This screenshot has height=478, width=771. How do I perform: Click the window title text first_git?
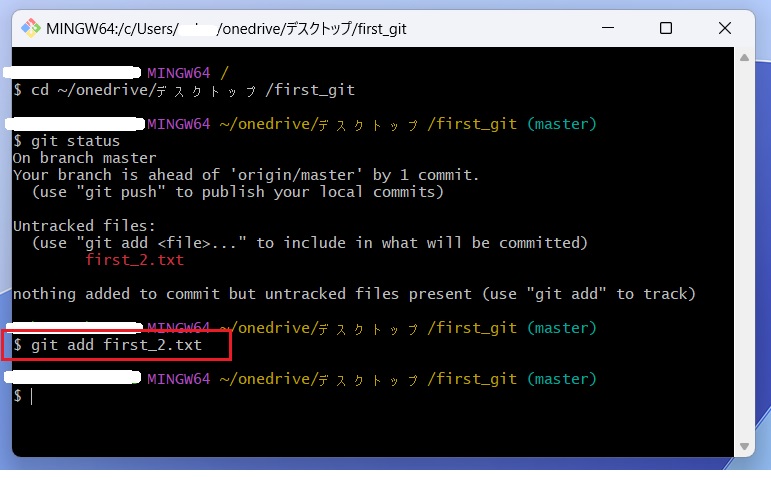[x=382, y=29]
